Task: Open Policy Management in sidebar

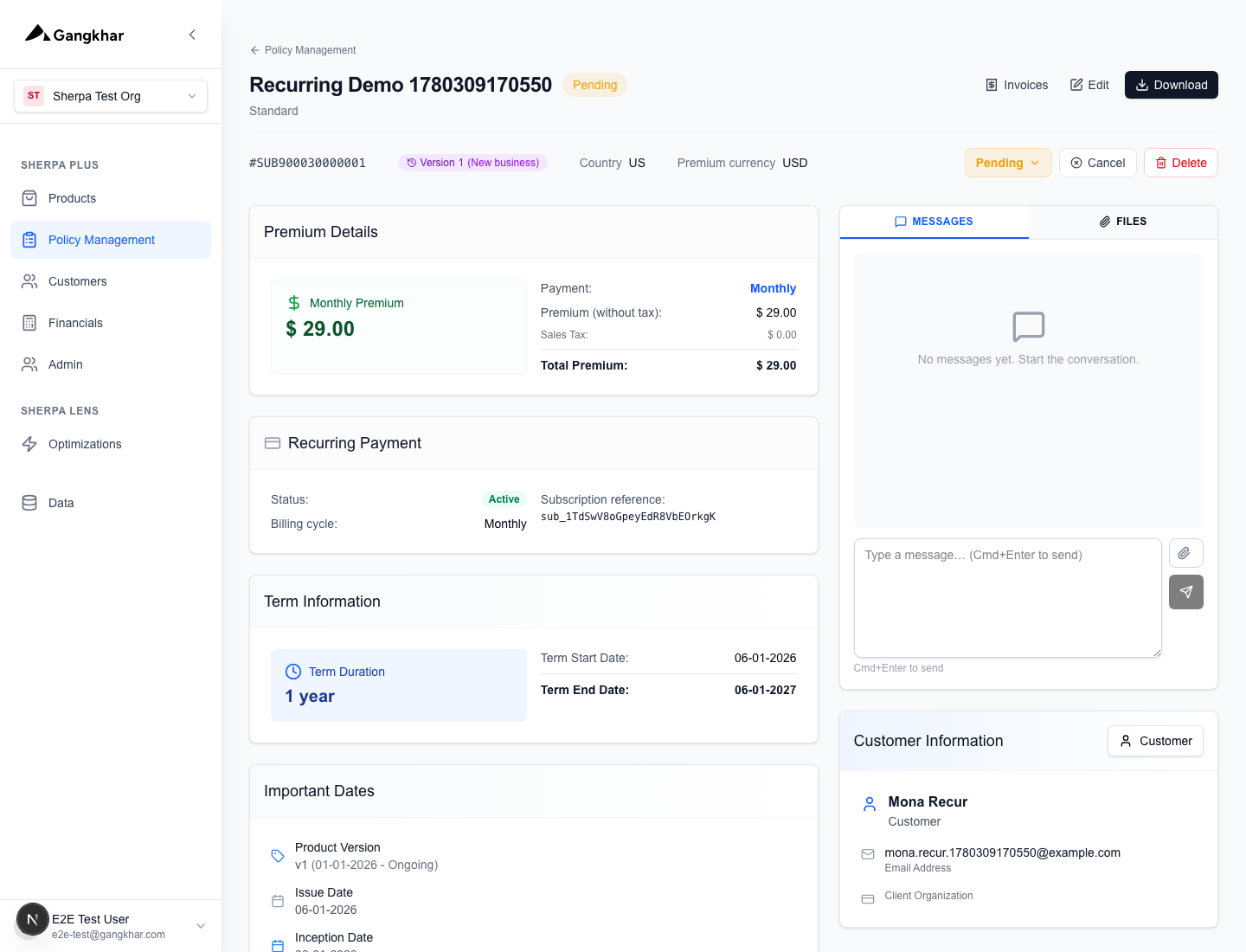Action: 111,240
